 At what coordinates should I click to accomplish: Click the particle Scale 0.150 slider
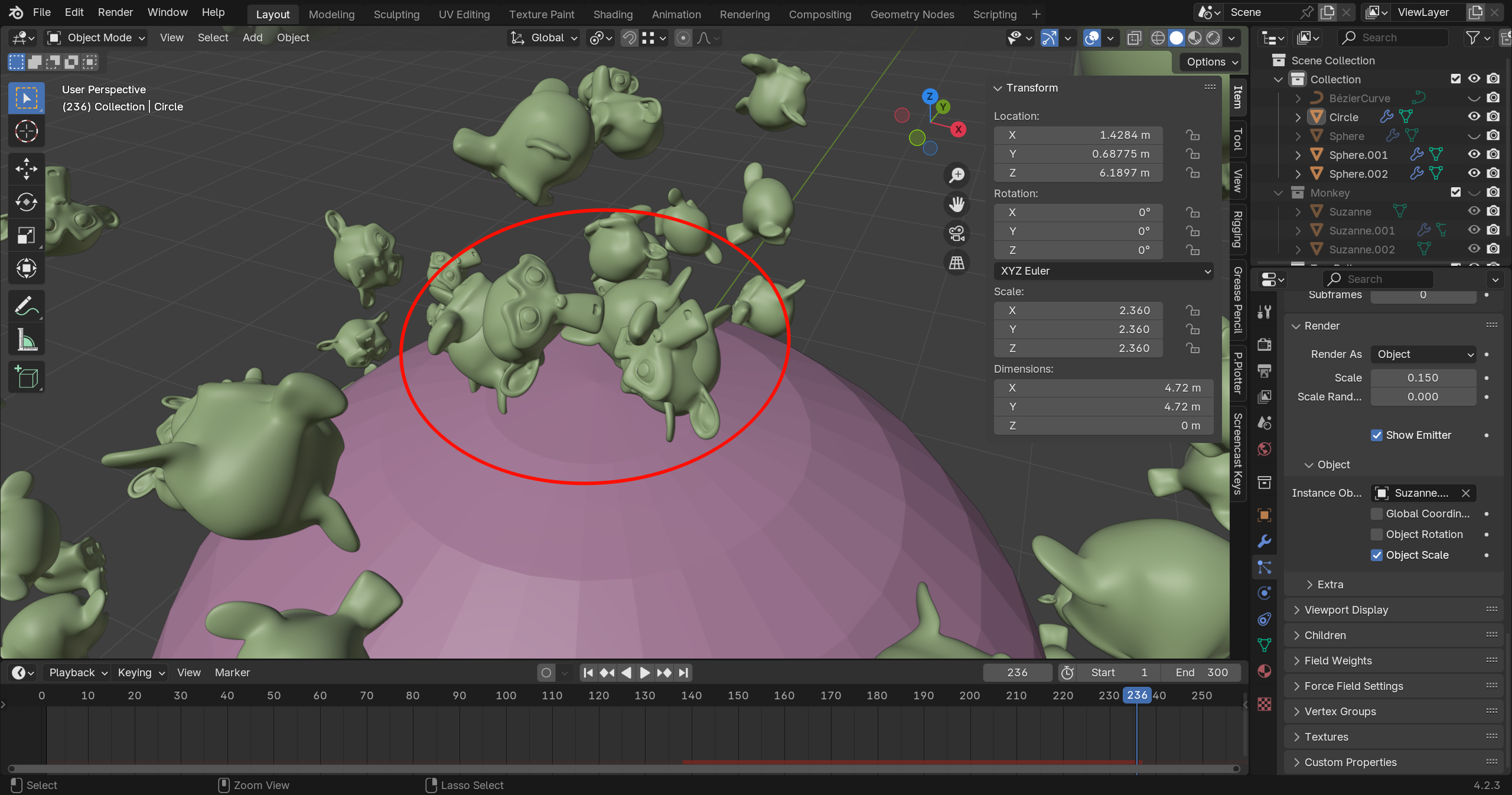[1423, 378]
